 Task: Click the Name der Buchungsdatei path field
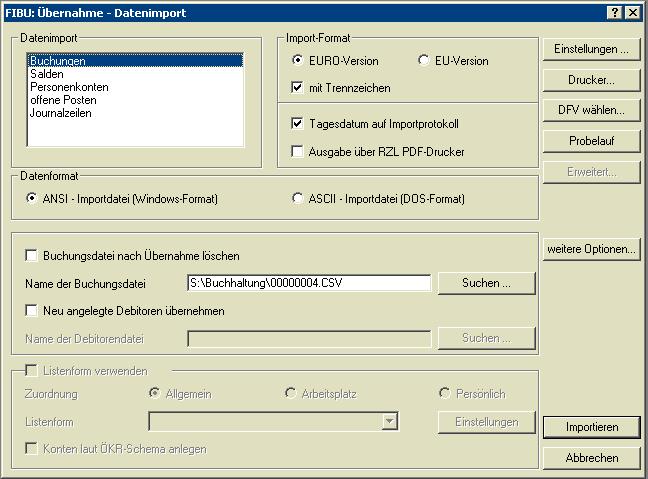click(x=308, y=284)
